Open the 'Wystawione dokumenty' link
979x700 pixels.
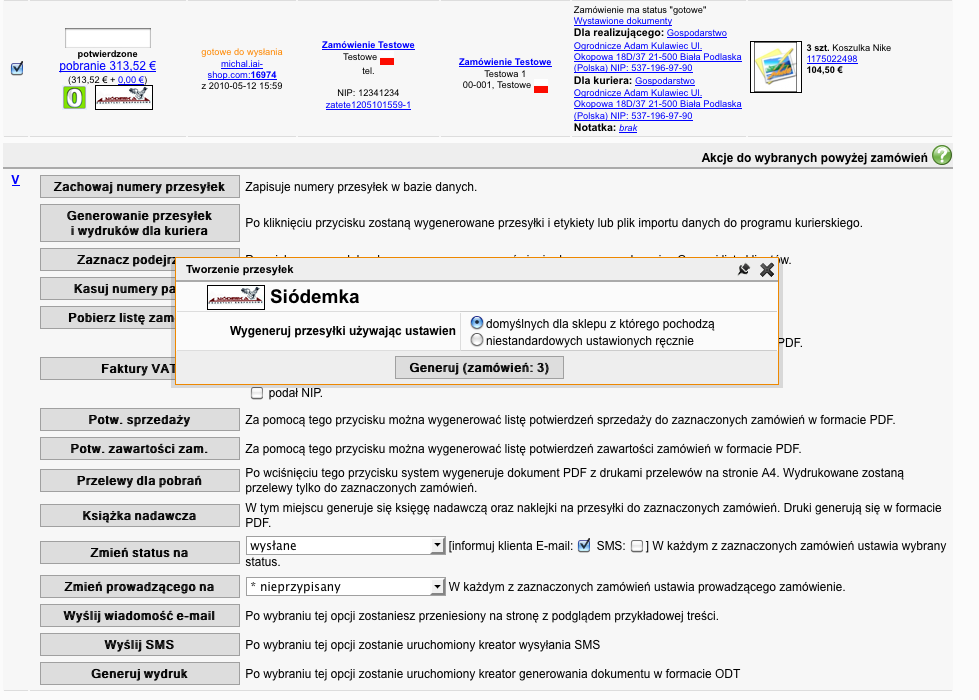(622, 21)
